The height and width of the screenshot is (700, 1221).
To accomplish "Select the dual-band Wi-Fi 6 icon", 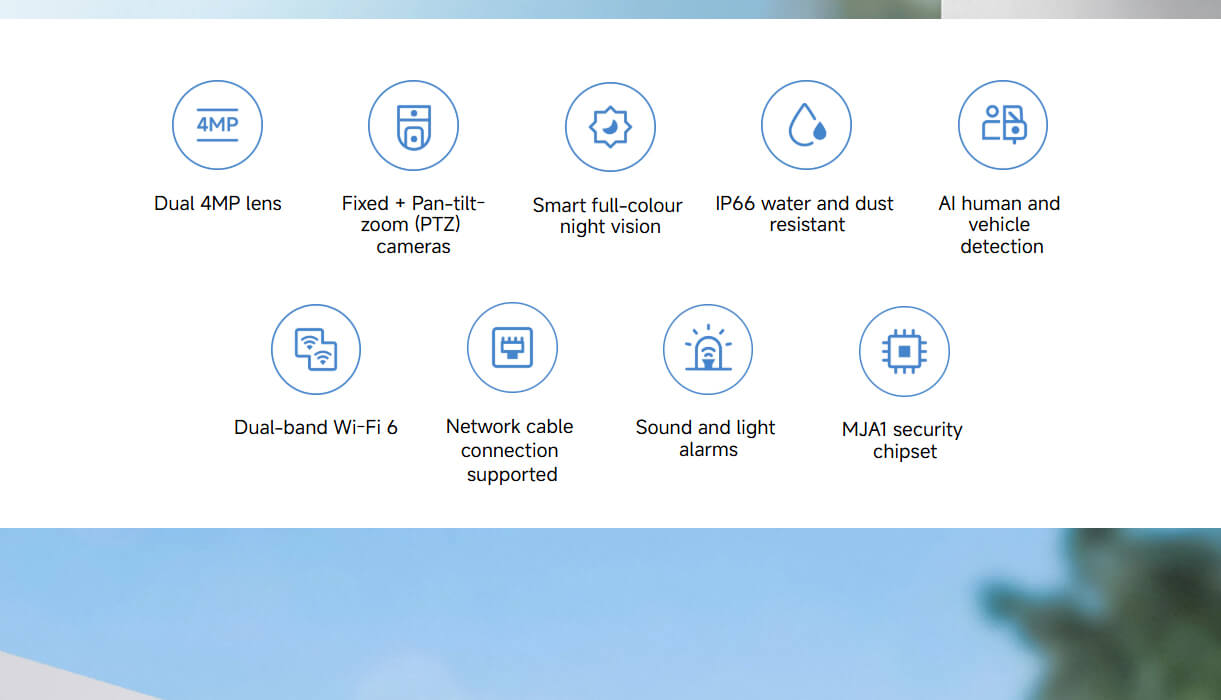I will click(316, 349).
